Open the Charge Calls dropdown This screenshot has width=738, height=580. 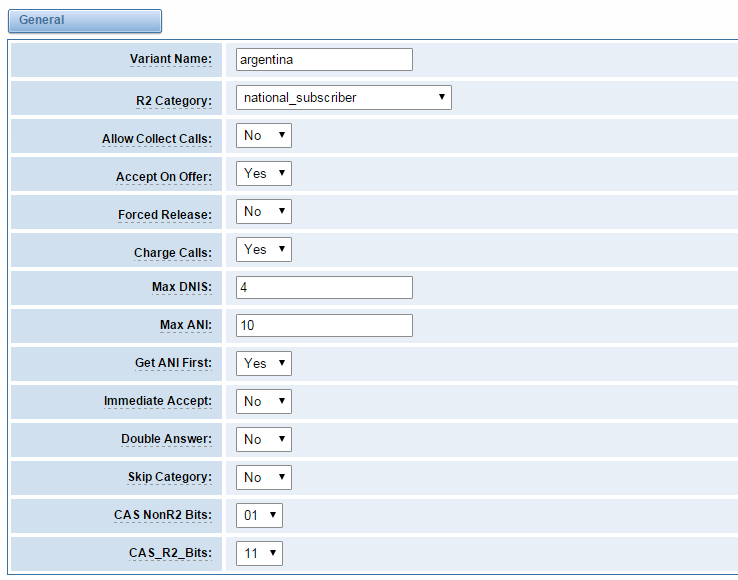coord(264,250)
